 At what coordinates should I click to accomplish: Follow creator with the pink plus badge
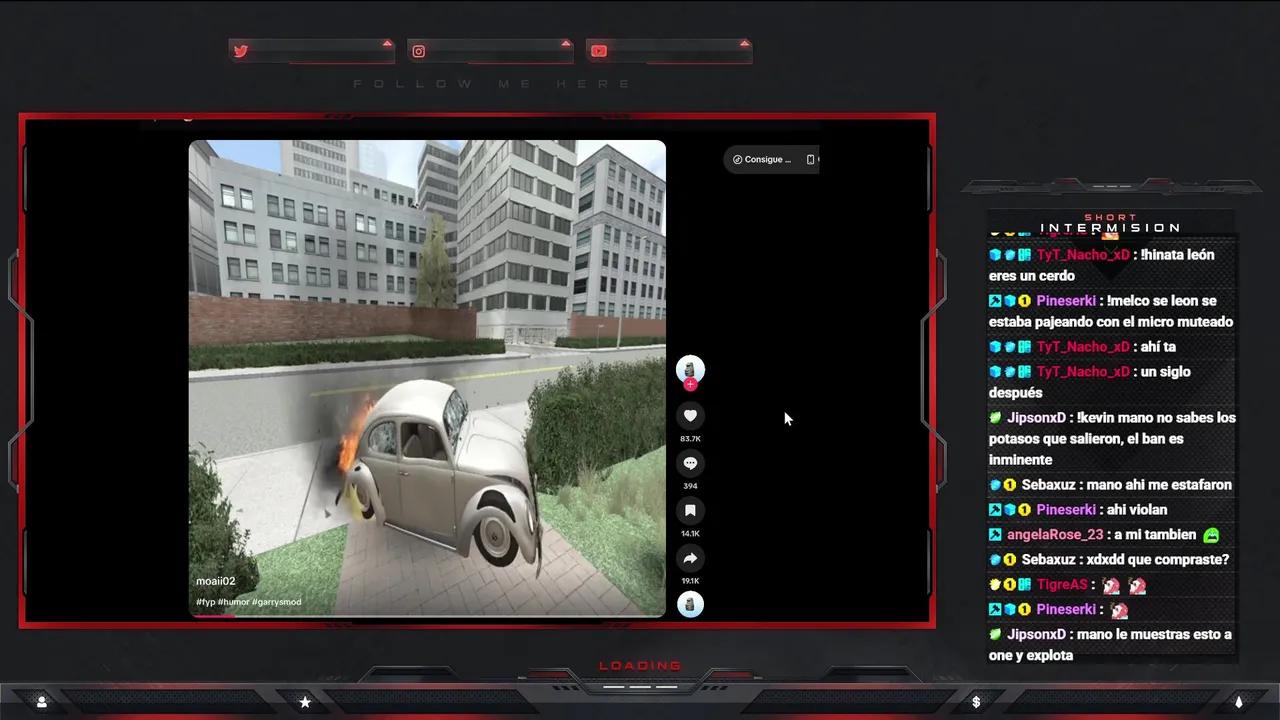(x=690, y=385)
